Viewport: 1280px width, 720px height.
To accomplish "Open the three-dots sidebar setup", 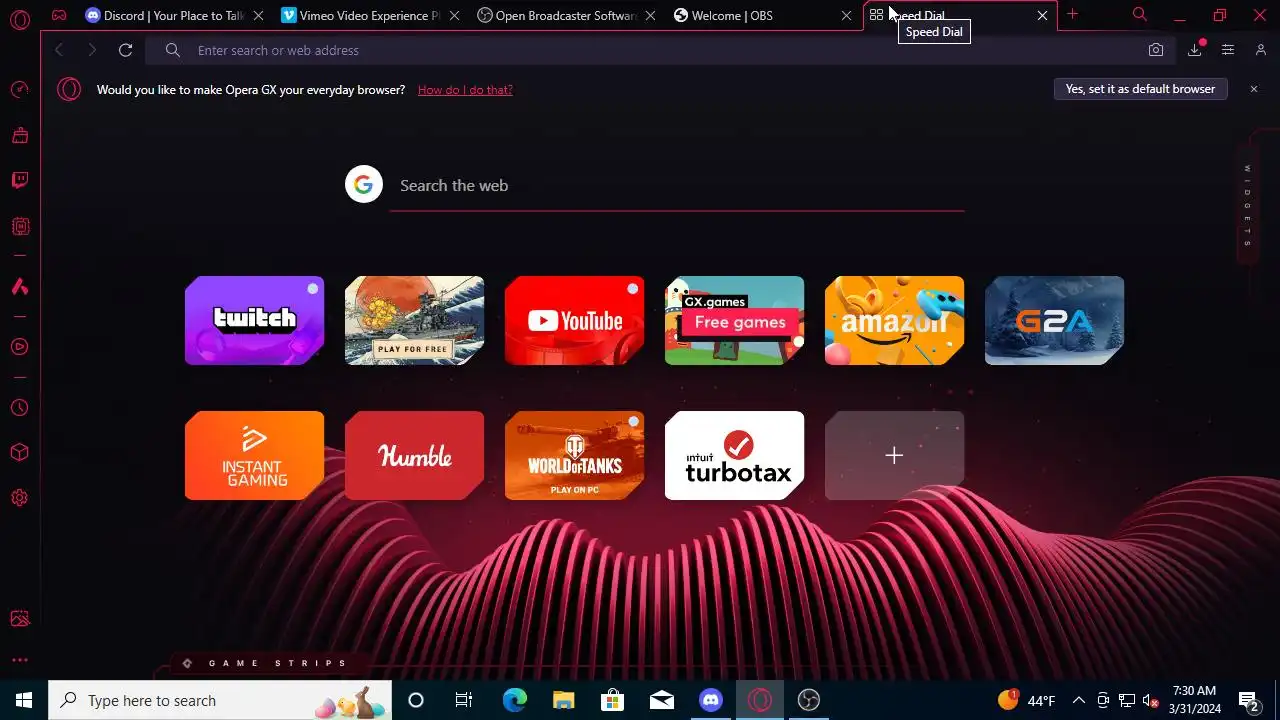I will [20, 660].
